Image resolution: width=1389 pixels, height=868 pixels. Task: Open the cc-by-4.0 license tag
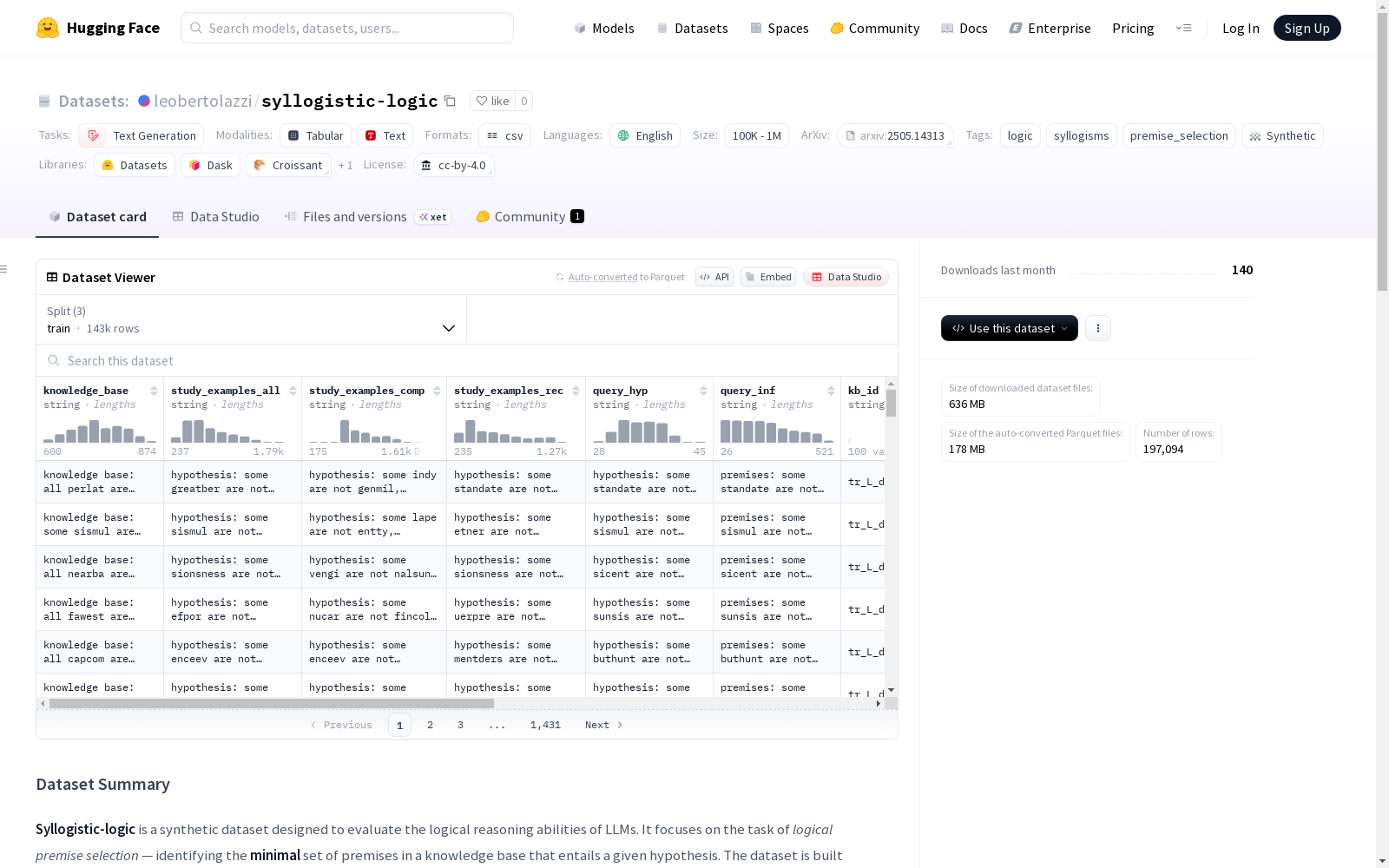[x=453, y=165]
